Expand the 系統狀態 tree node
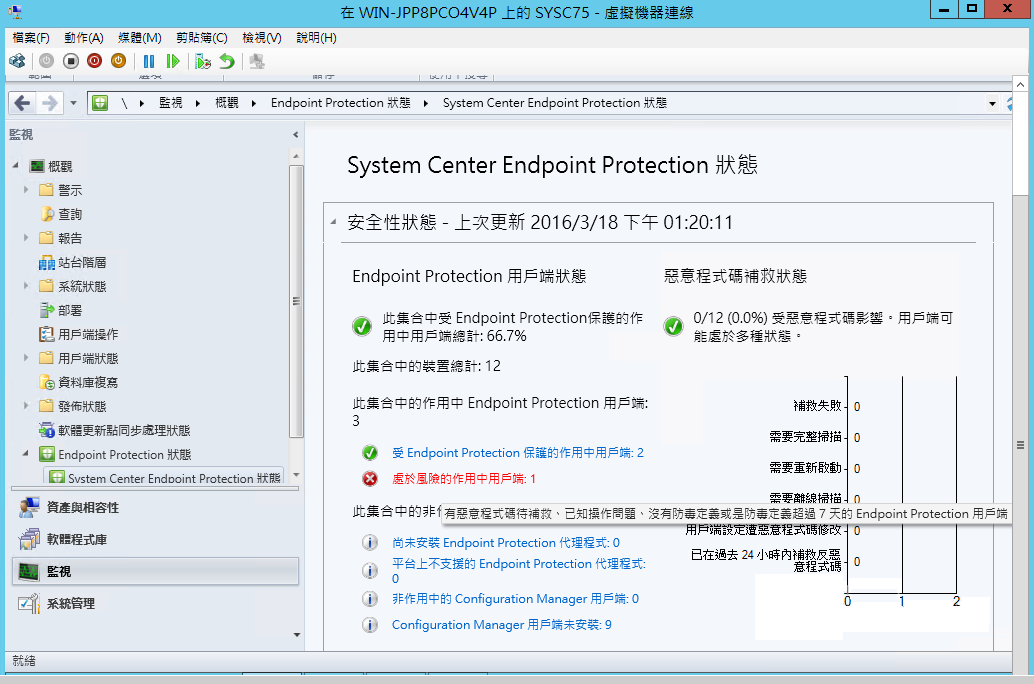Image resolution: width=1034 pixels, height=684 pixels. click(x=26, y=286)
